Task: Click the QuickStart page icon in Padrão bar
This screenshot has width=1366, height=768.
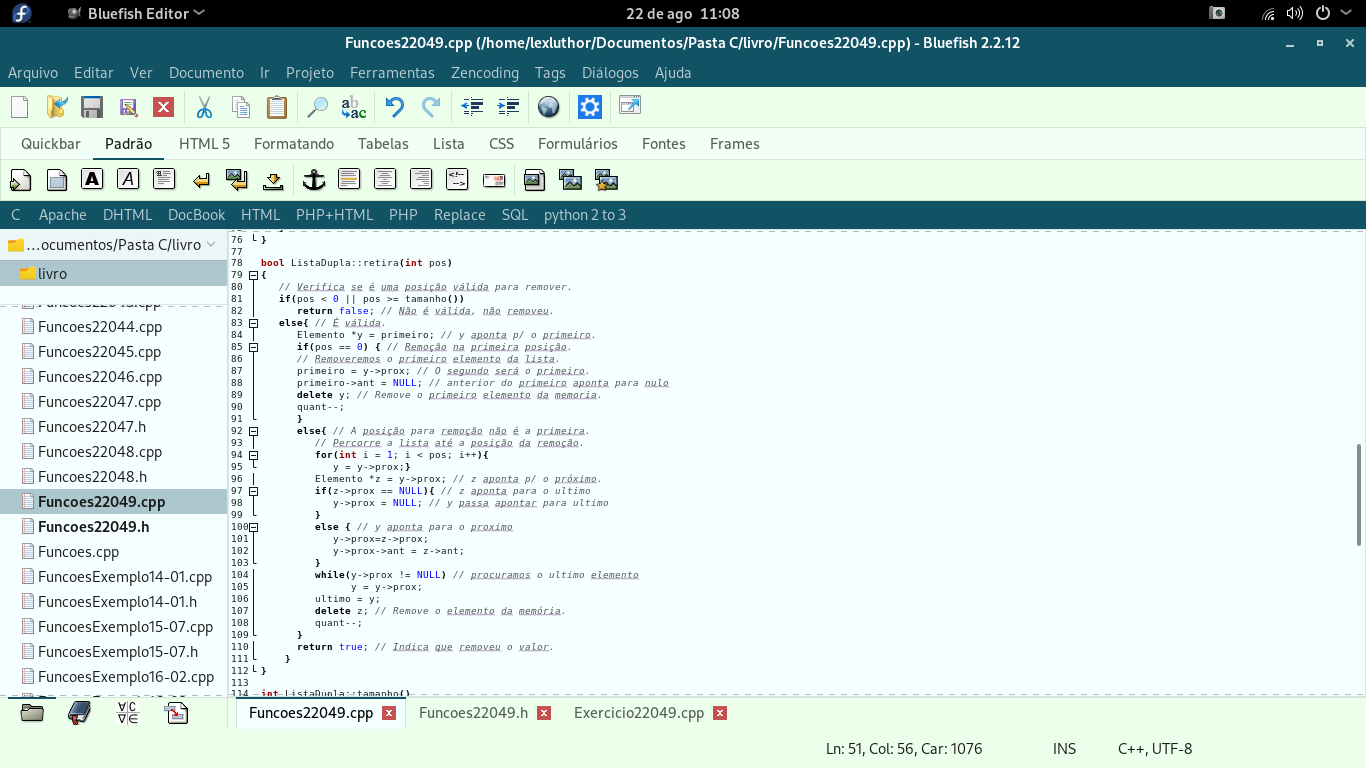Action: click(20, 180)
